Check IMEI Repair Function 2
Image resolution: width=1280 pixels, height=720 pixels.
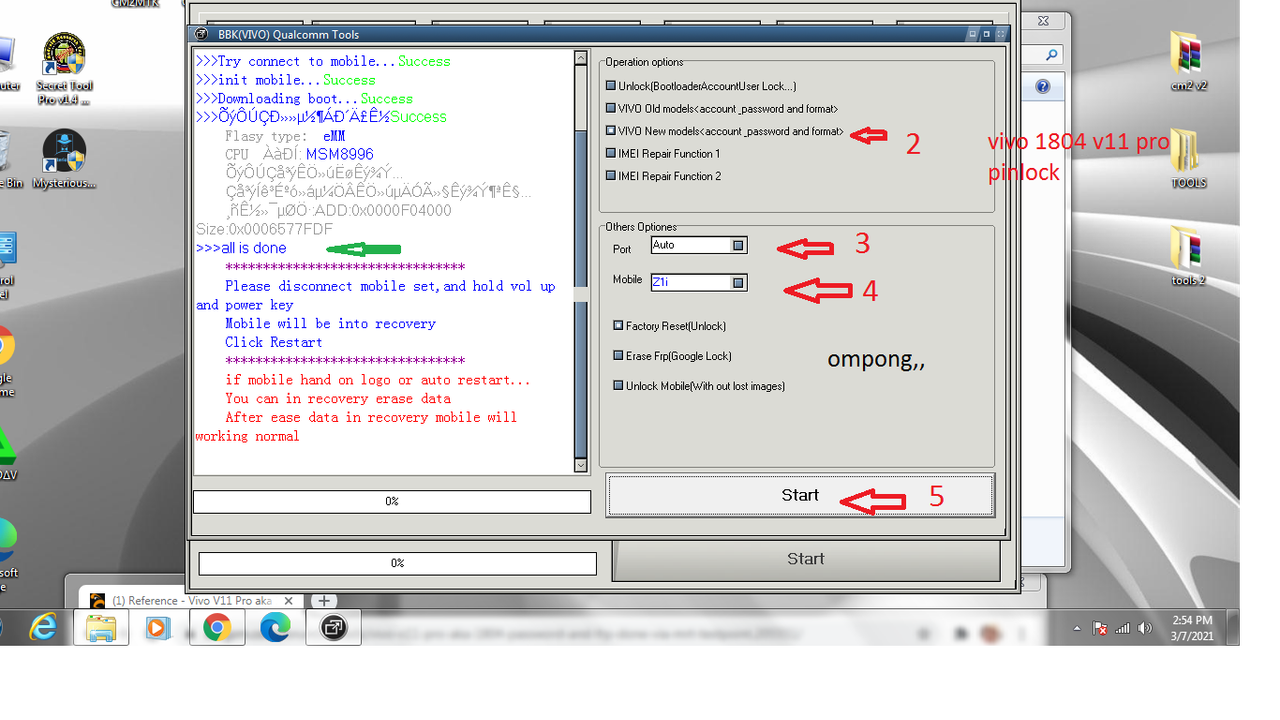click(611, 176)
